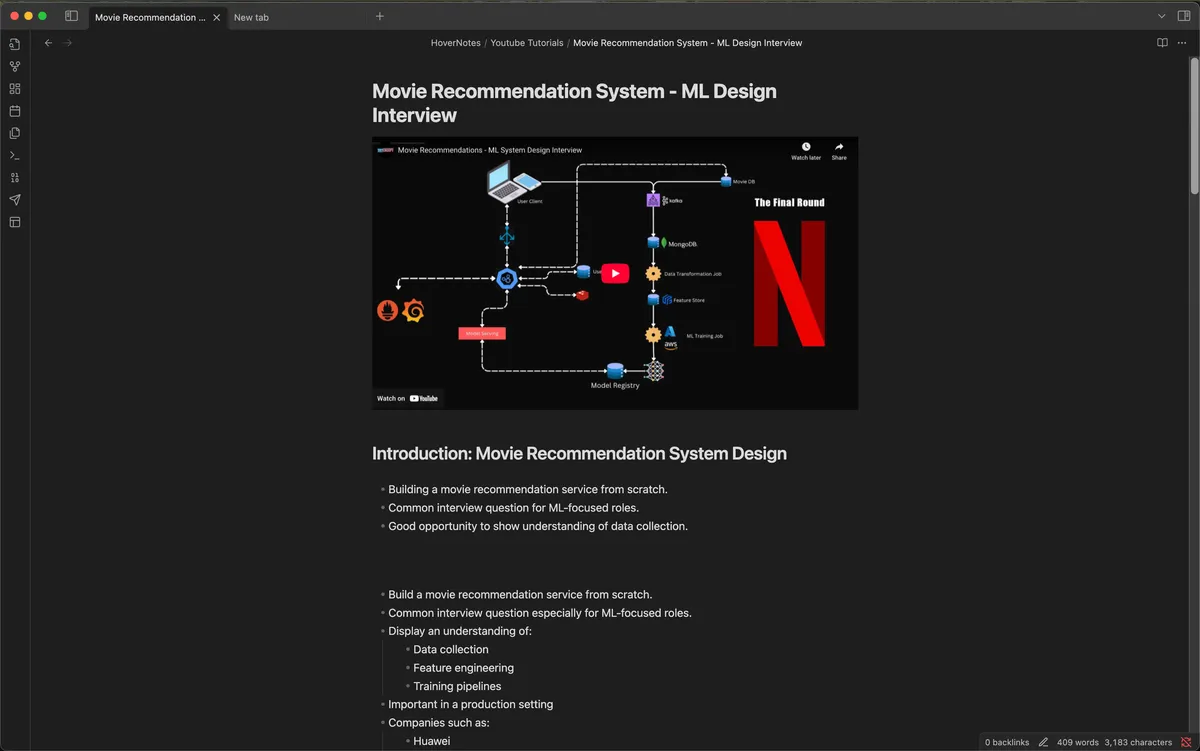This screenshot has height=751, width=1200.
Task: Play the embedded movie recommendation video
Action: click(x=614, y=272)
